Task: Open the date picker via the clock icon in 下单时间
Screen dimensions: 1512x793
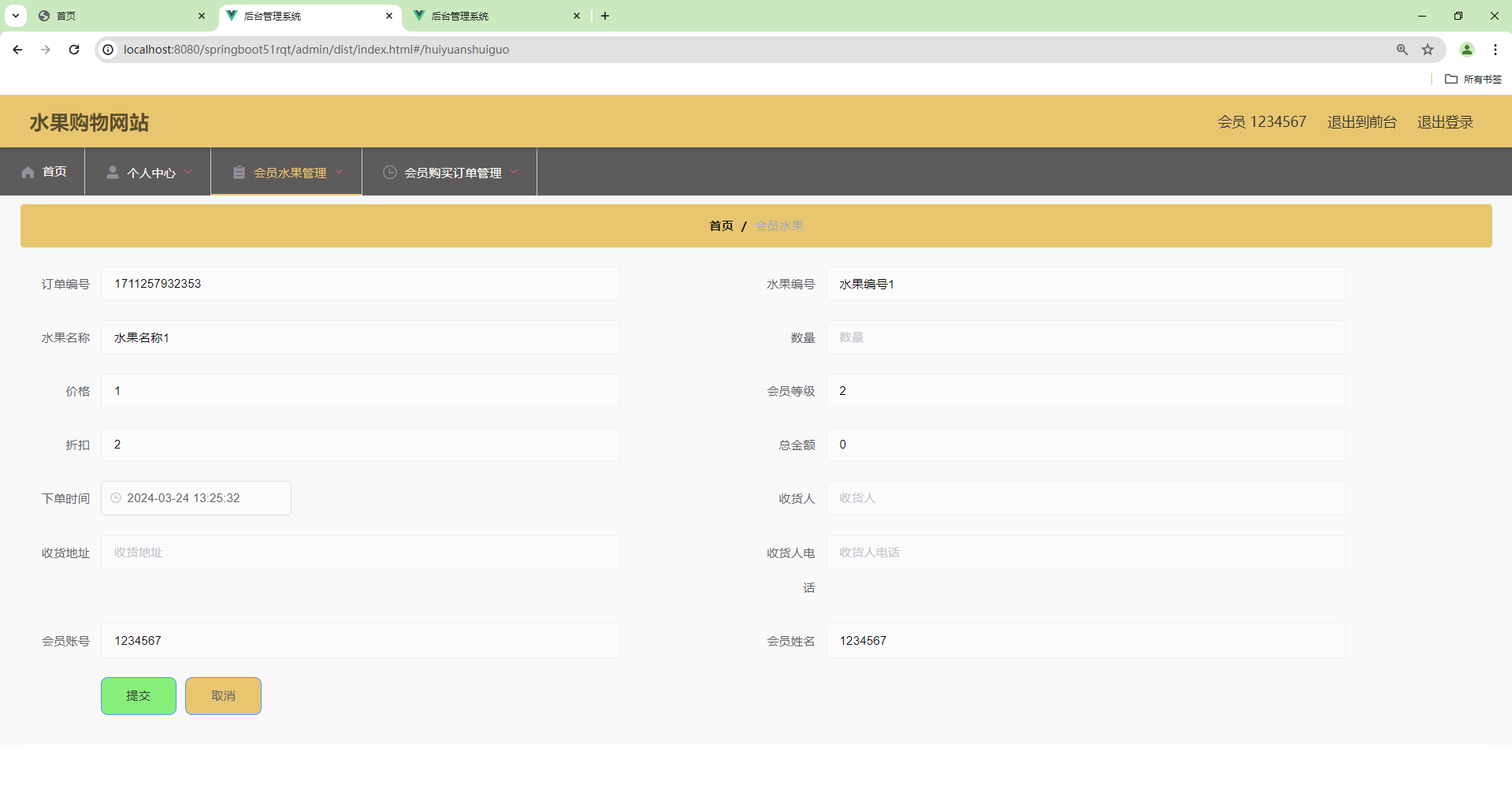Action: click(116, 497)
